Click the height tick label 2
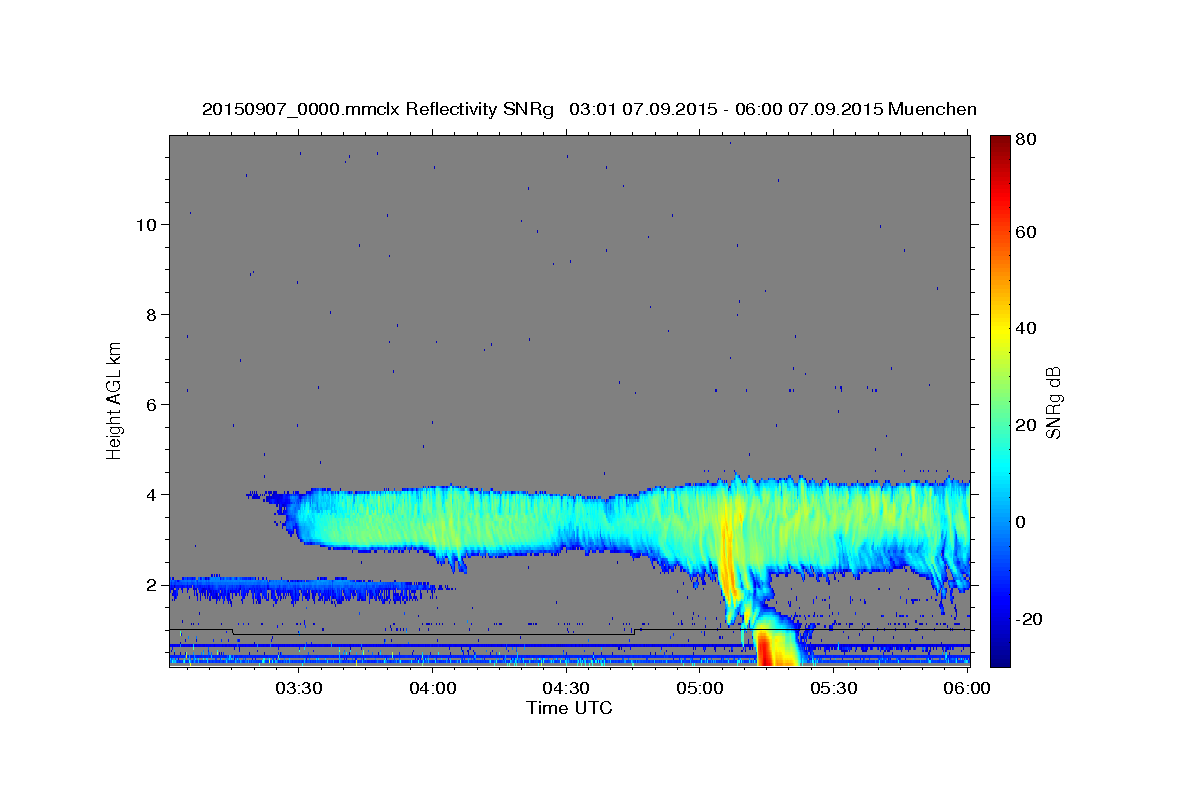Image resolution: width=1200 pixels, height=800 pixels. point(151,585)
